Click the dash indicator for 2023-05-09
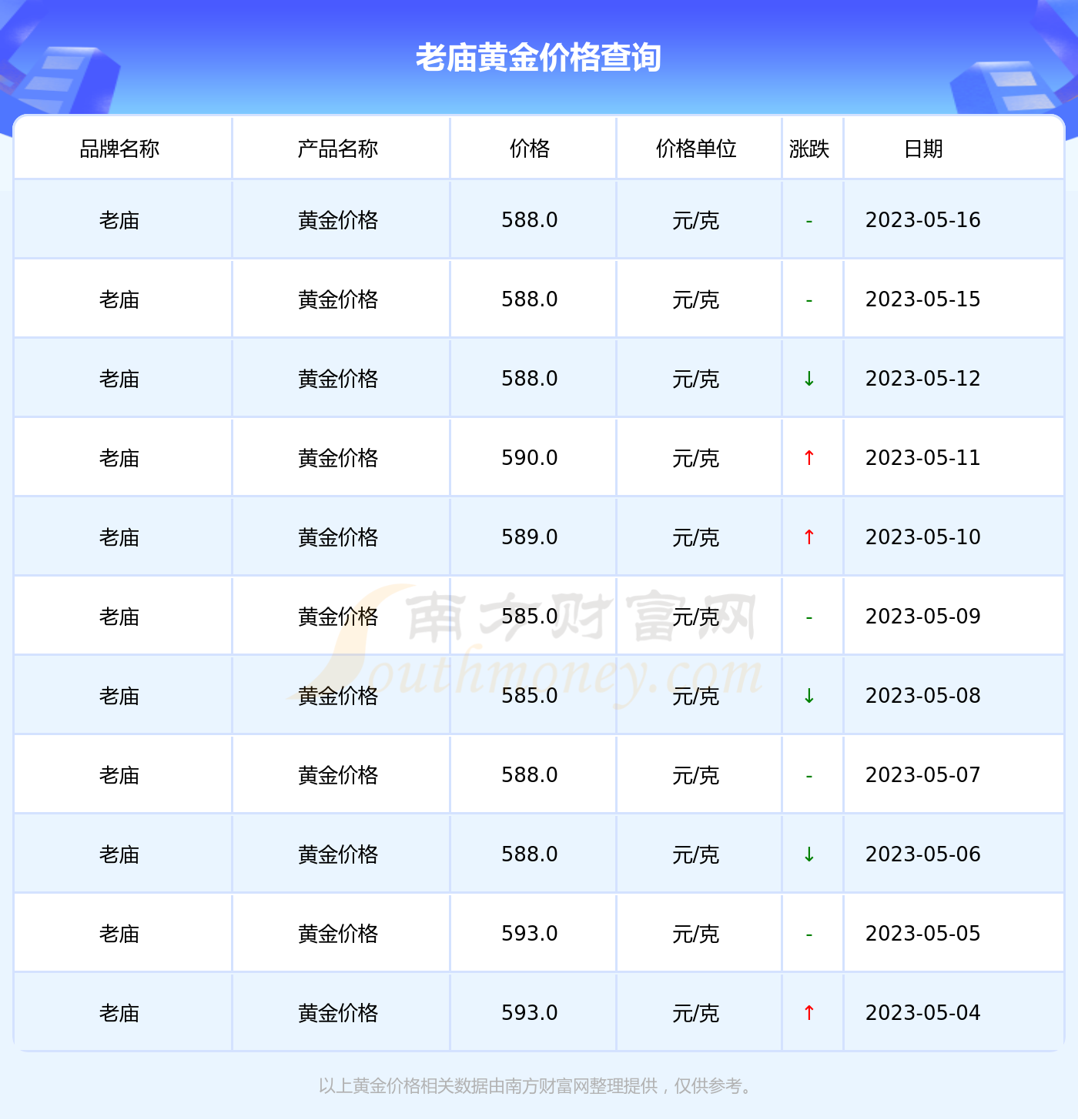 tap(809, 618)
